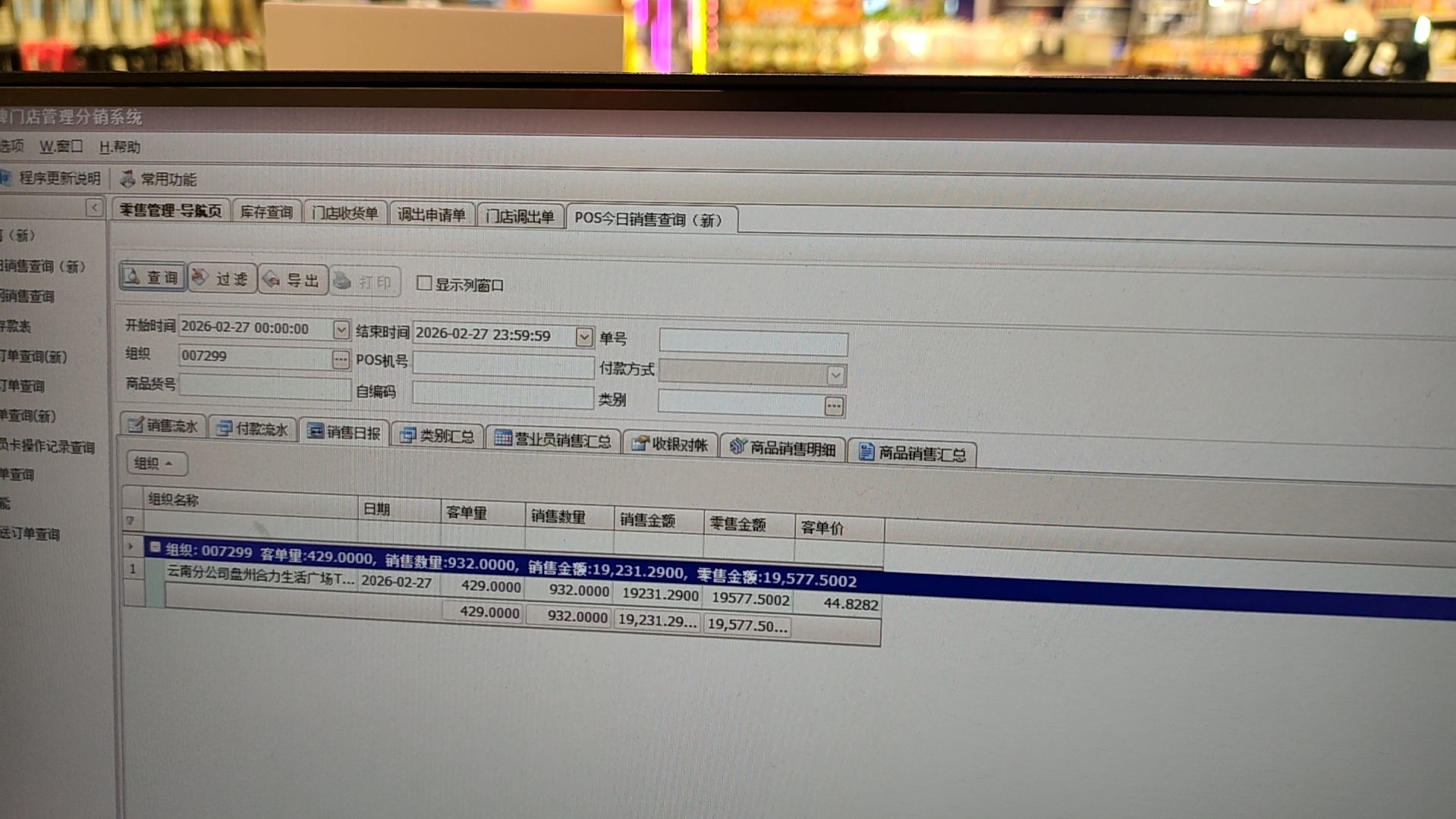Open the 开始时间 date dropdown
1456x819 pixels.
[x=341, y=330]
